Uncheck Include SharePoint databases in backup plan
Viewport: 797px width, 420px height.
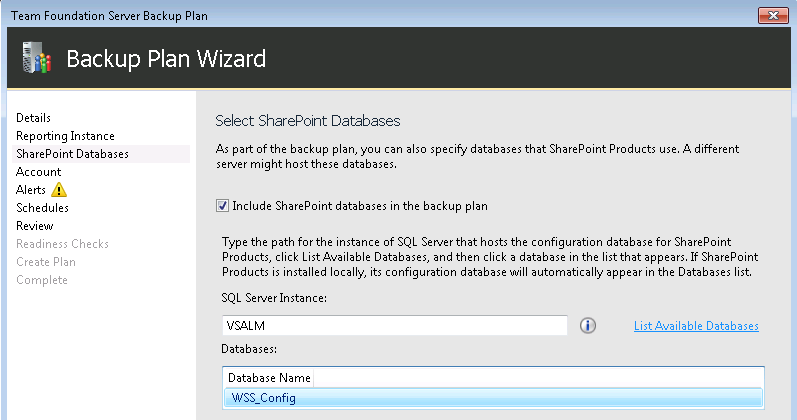222,206
